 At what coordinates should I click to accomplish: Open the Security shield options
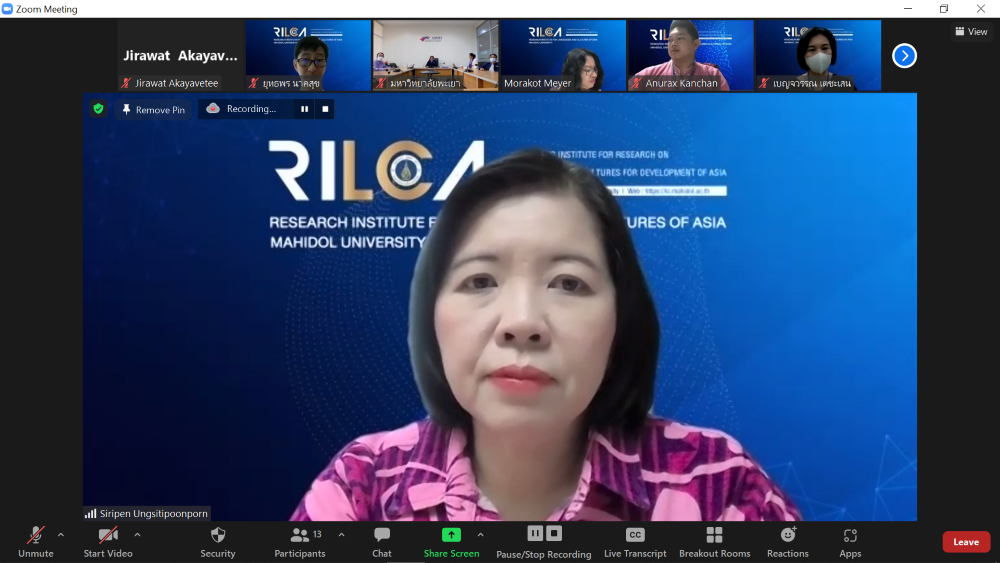click(x=217, y=541)
